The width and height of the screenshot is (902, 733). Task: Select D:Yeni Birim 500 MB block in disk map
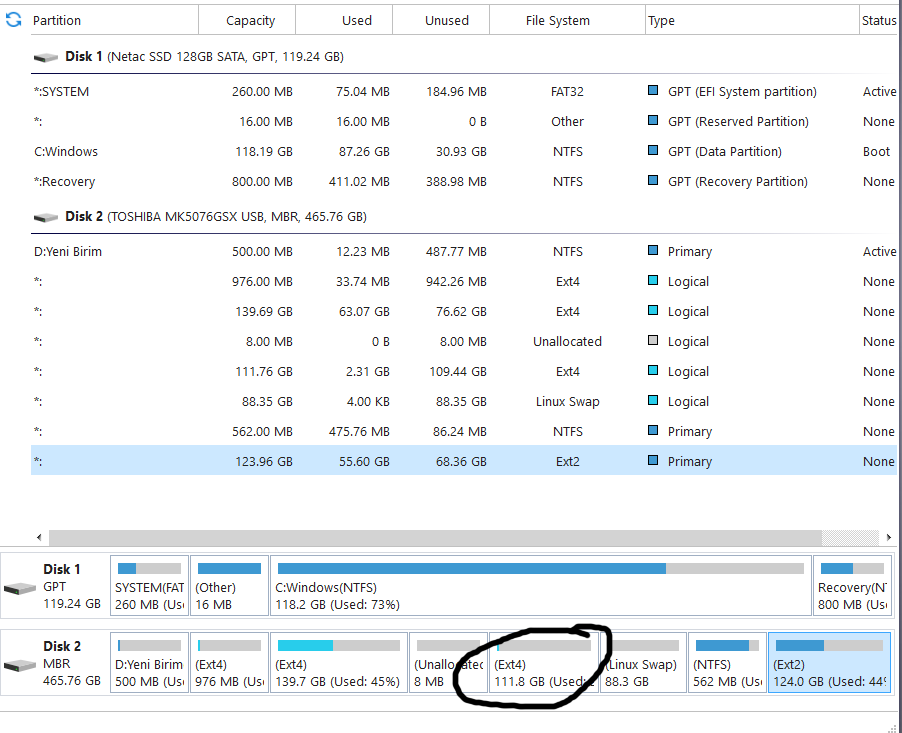pyautogui.click(x=150, y=662)
